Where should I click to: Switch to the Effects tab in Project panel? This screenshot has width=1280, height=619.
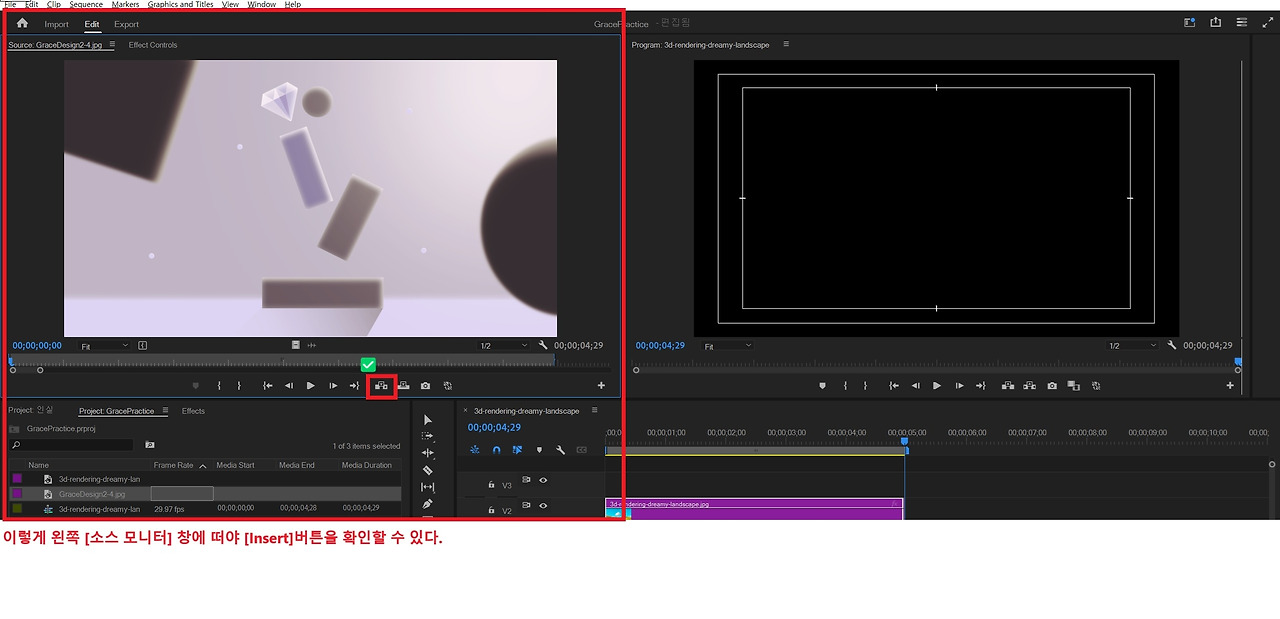[x=193, y=410]
